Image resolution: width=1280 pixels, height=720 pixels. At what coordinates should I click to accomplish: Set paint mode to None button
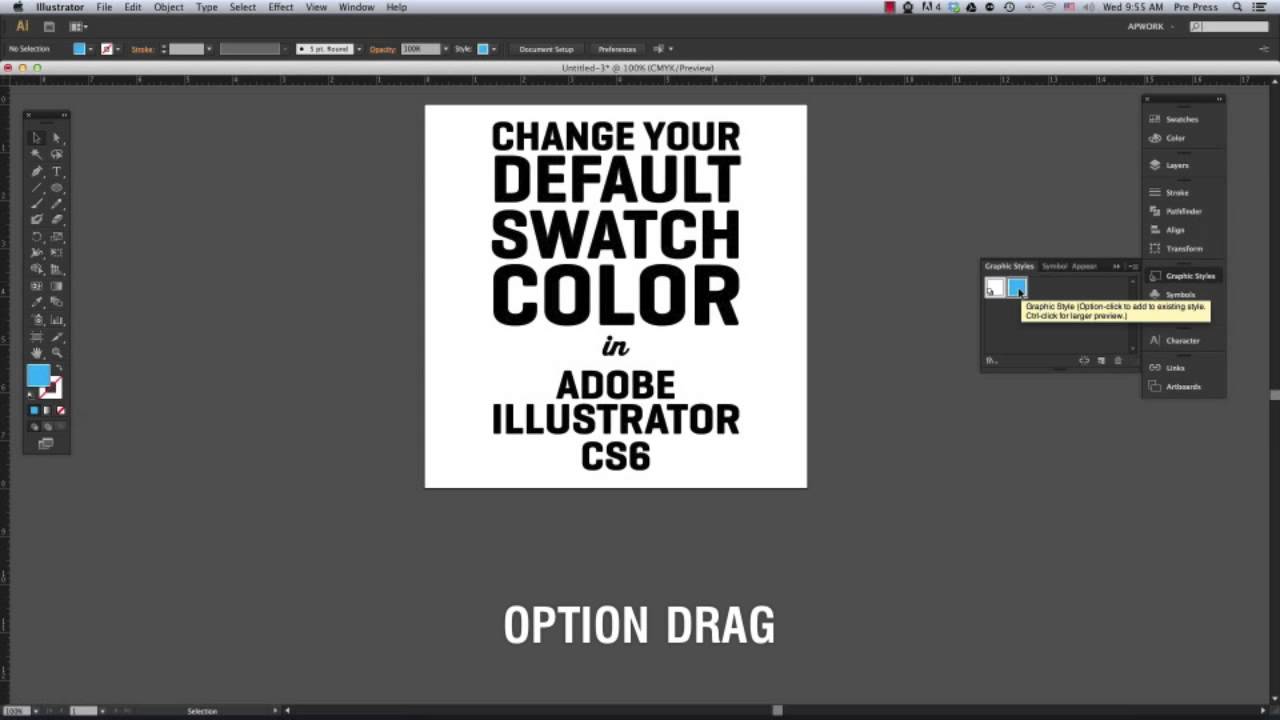point(61,410)
